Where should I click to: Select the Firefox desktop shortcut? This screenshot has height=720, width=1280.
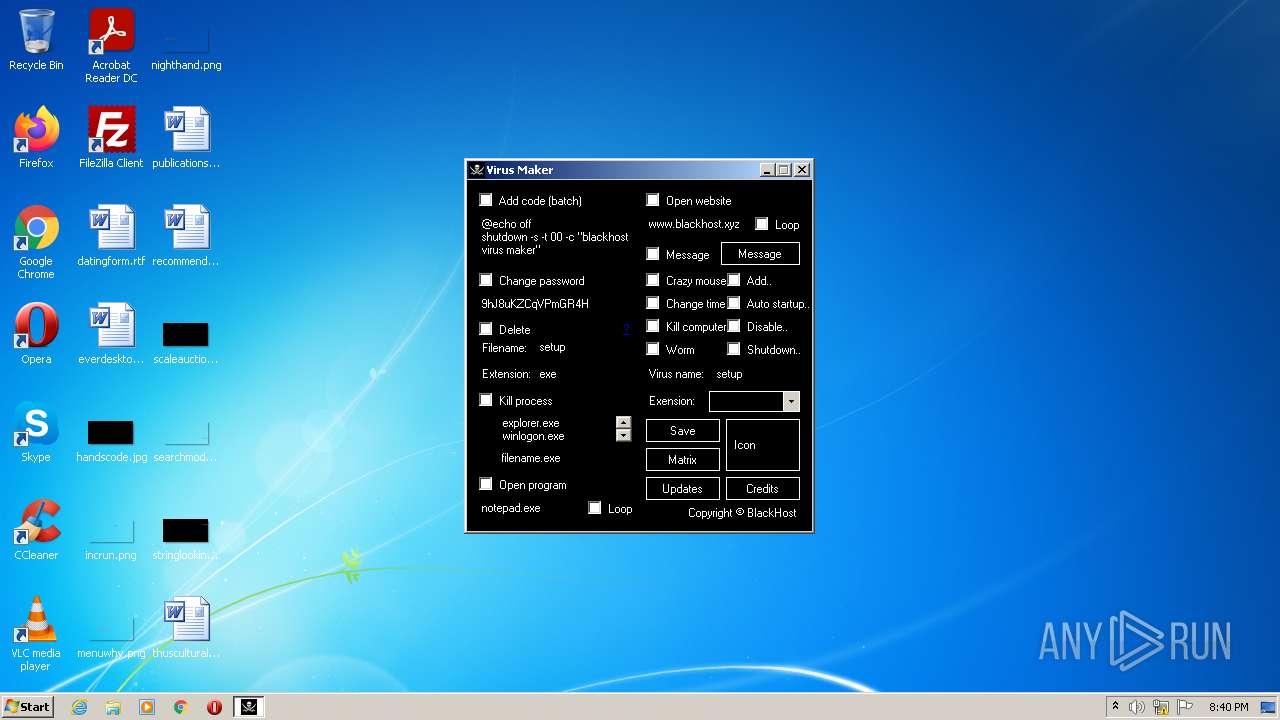36,138
